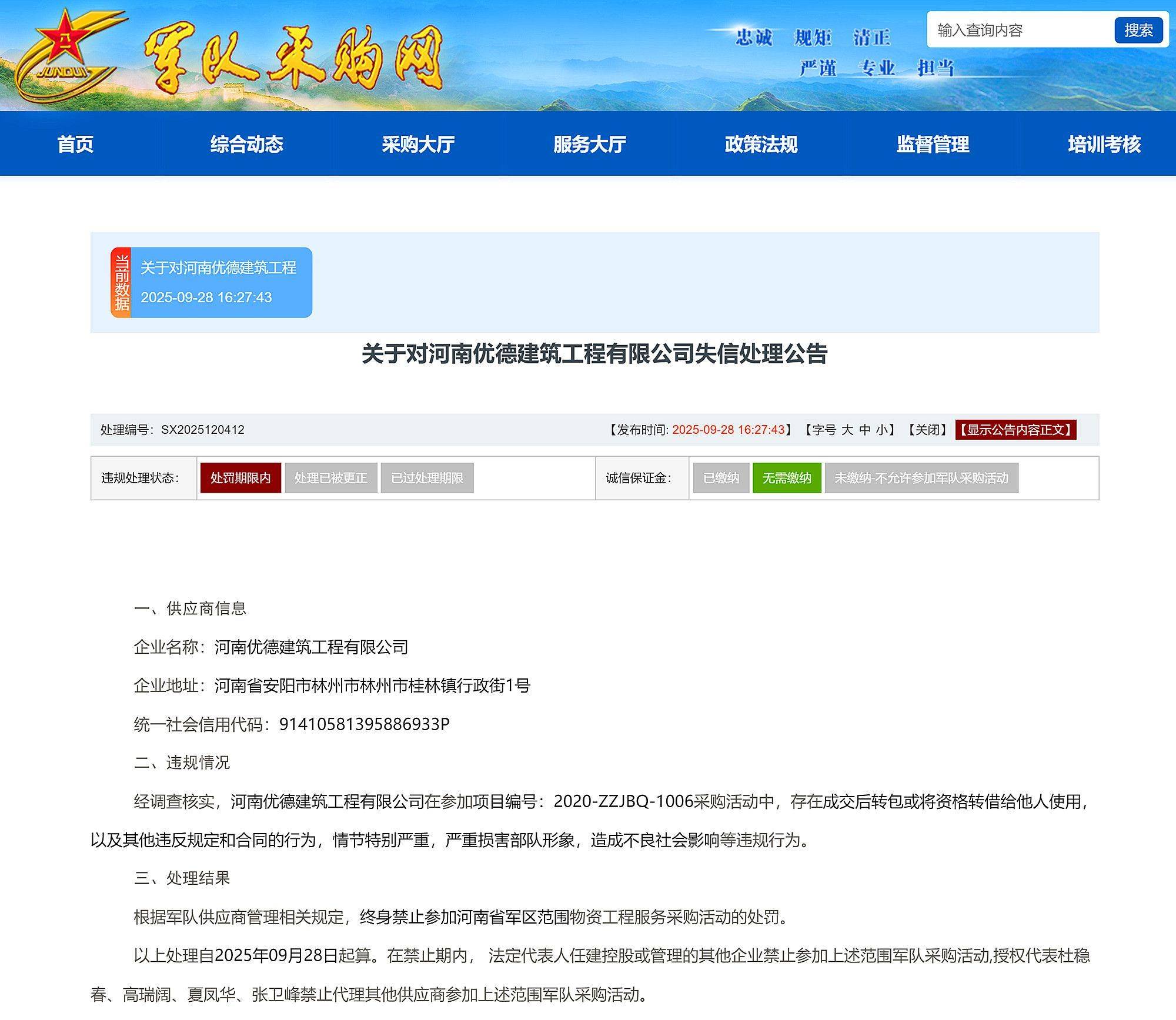Set font size to 大 (large)
The image size is (1176, 1020).
[847, 430]
